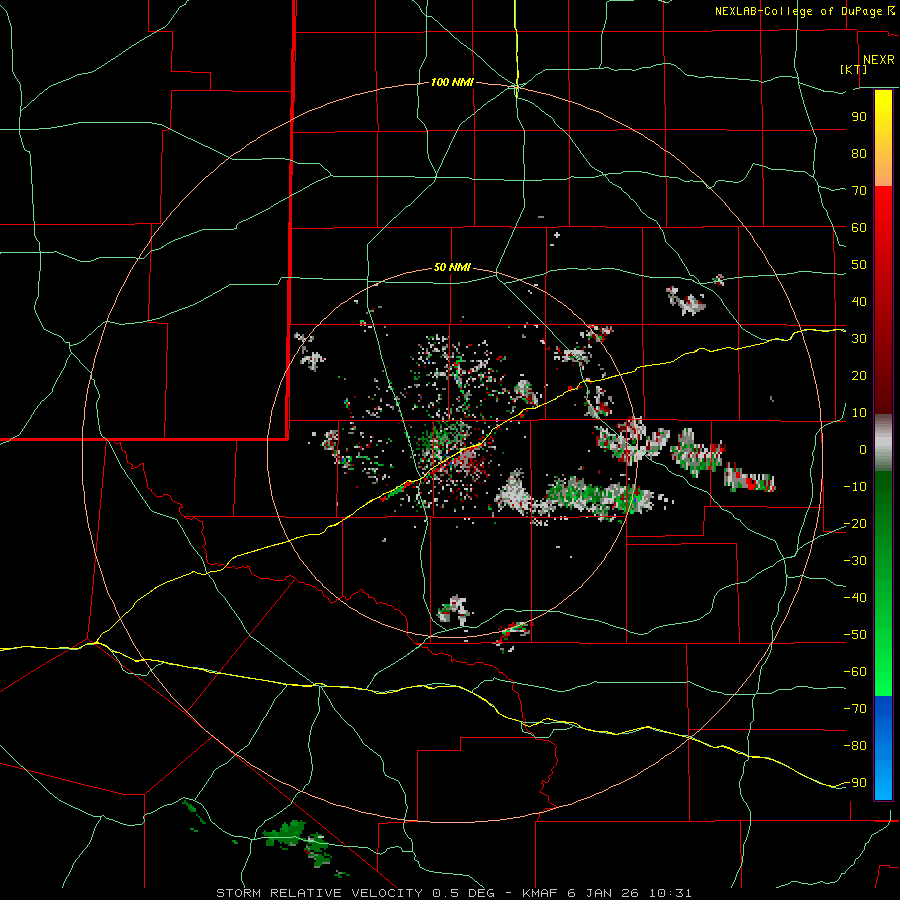The width and height of the screenshot is (900, 900).
Task: Click the -80 scale label
Action: (x=855, y=746)
